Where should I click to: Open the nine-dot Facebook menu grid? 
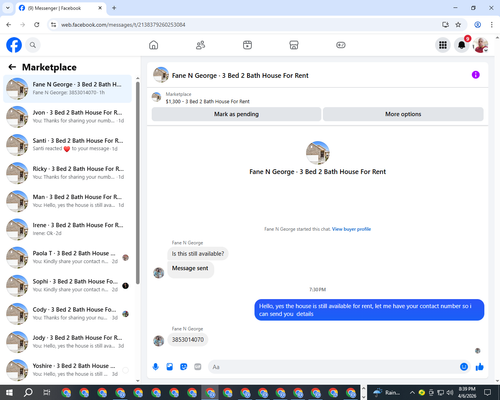coord(443,45)
